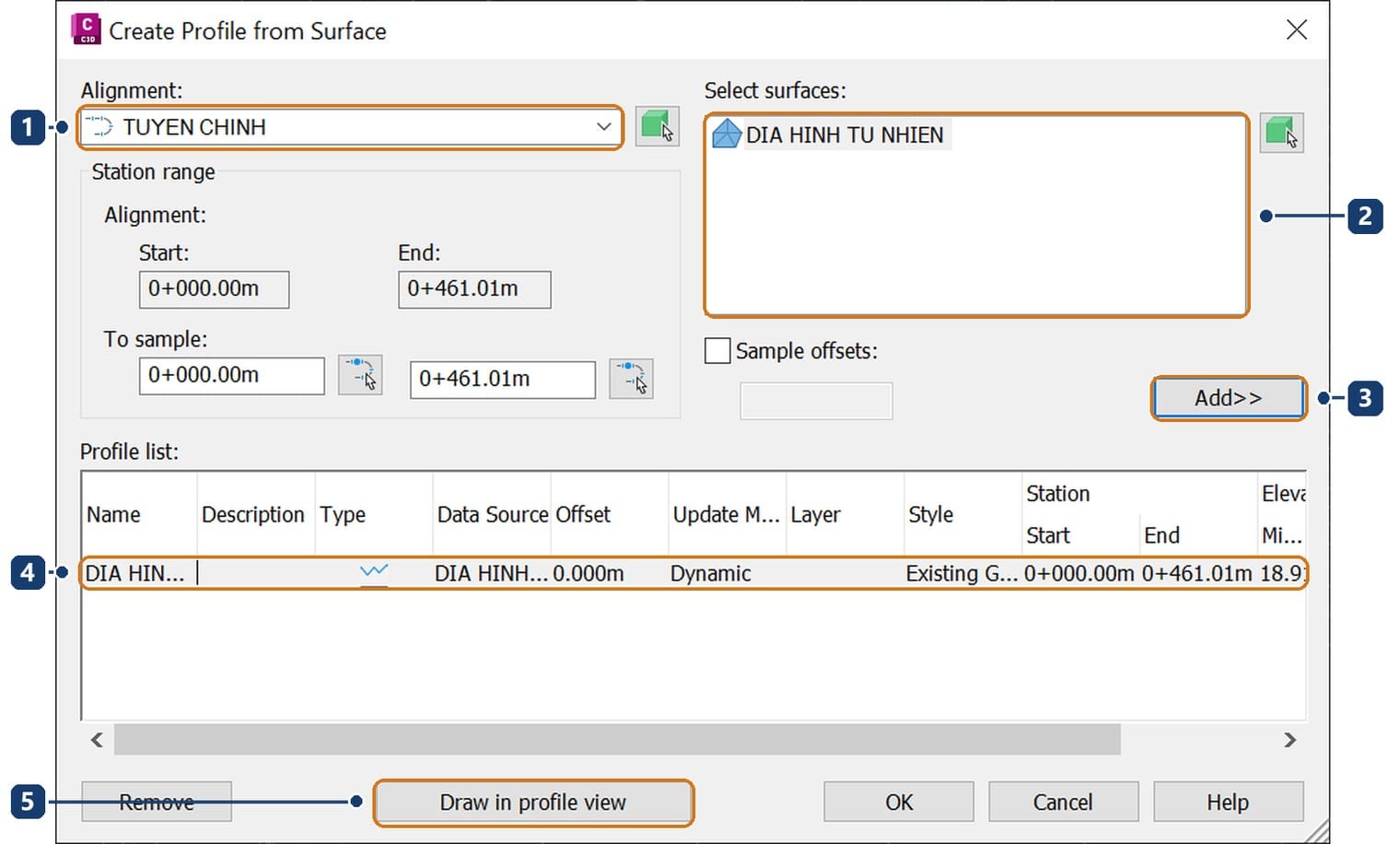Pick surface from drawing icon
The width and height of the screenshot is (1400, 844).
[1281, 133]
